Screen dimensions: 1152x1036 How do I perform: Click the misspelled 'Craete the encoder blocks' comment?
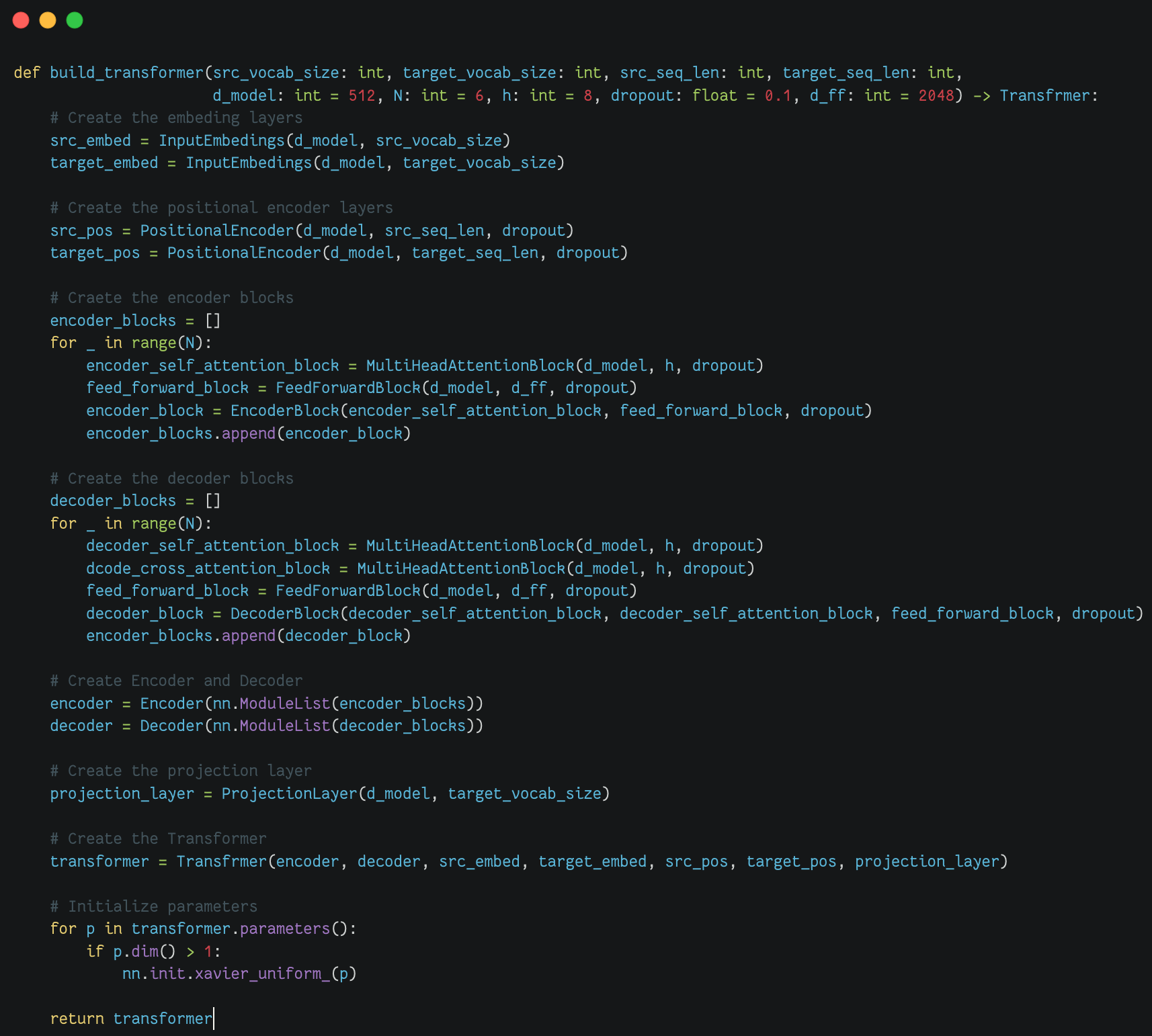(171, 298)
